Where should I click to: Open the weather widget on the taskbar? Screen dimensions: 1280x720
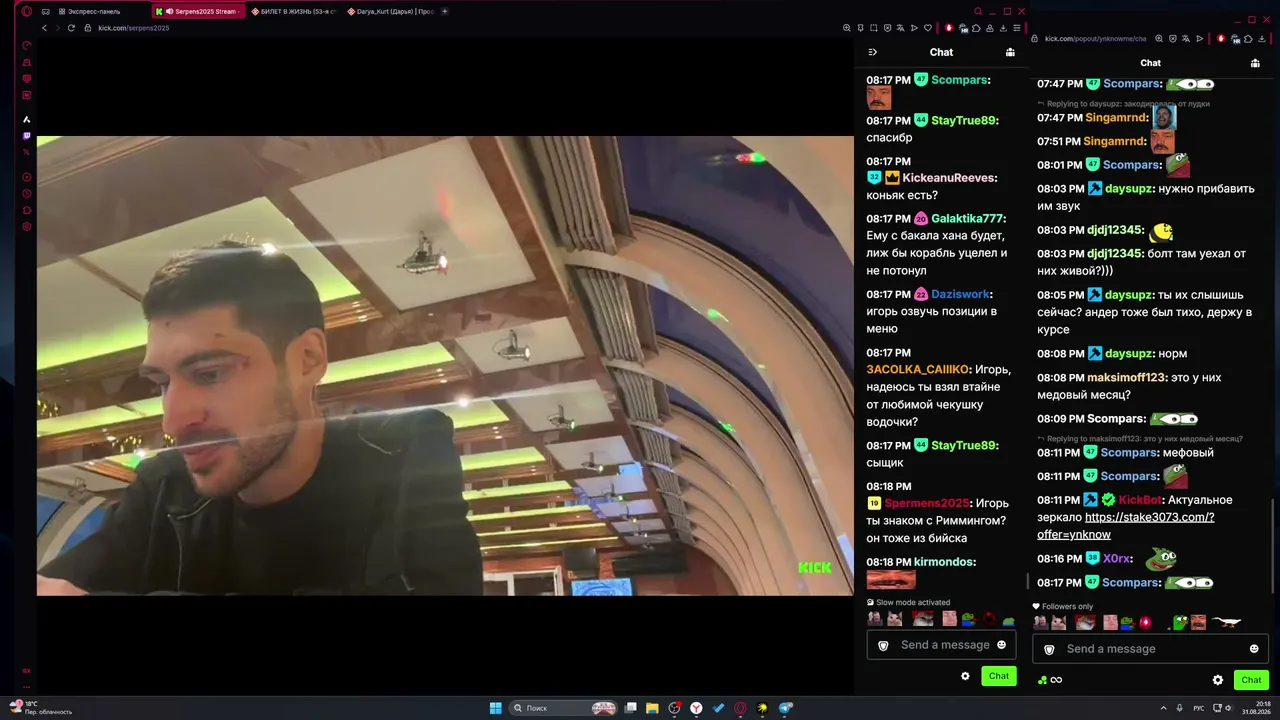pyautogui.click(x=41, y=708)
